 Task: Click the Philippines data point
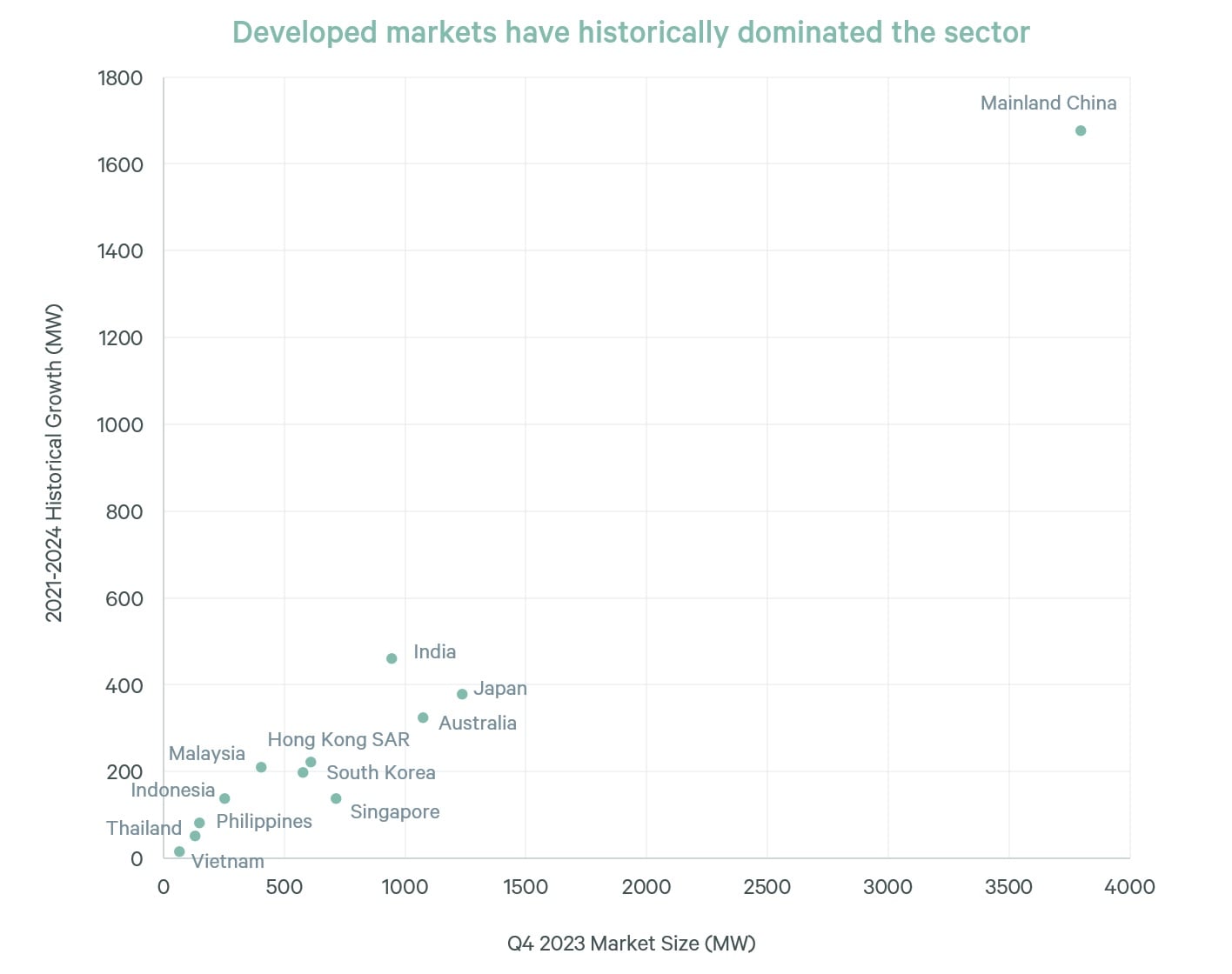click(x=199, y=823)
